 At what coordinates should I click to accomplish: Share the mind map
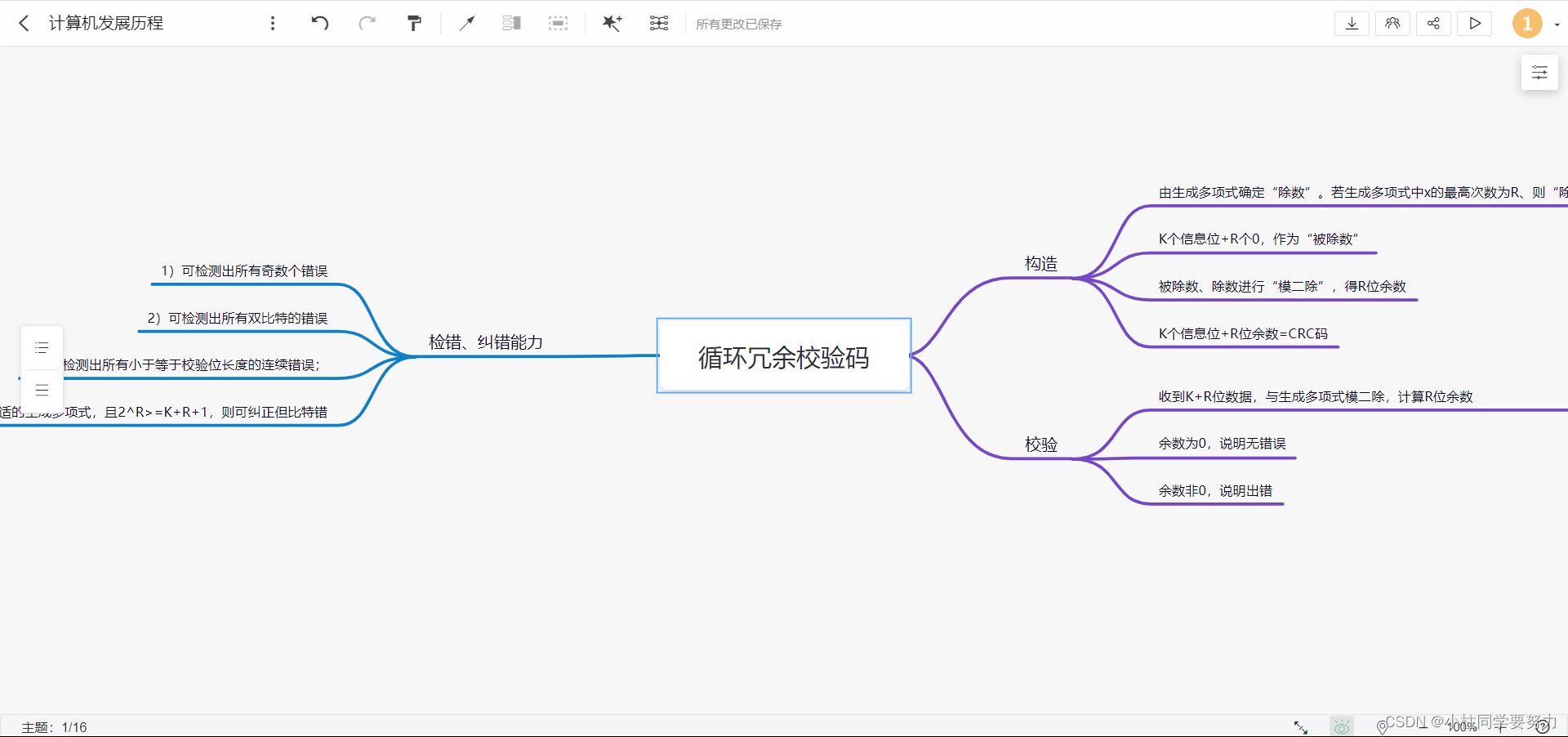click(1433, 23)
